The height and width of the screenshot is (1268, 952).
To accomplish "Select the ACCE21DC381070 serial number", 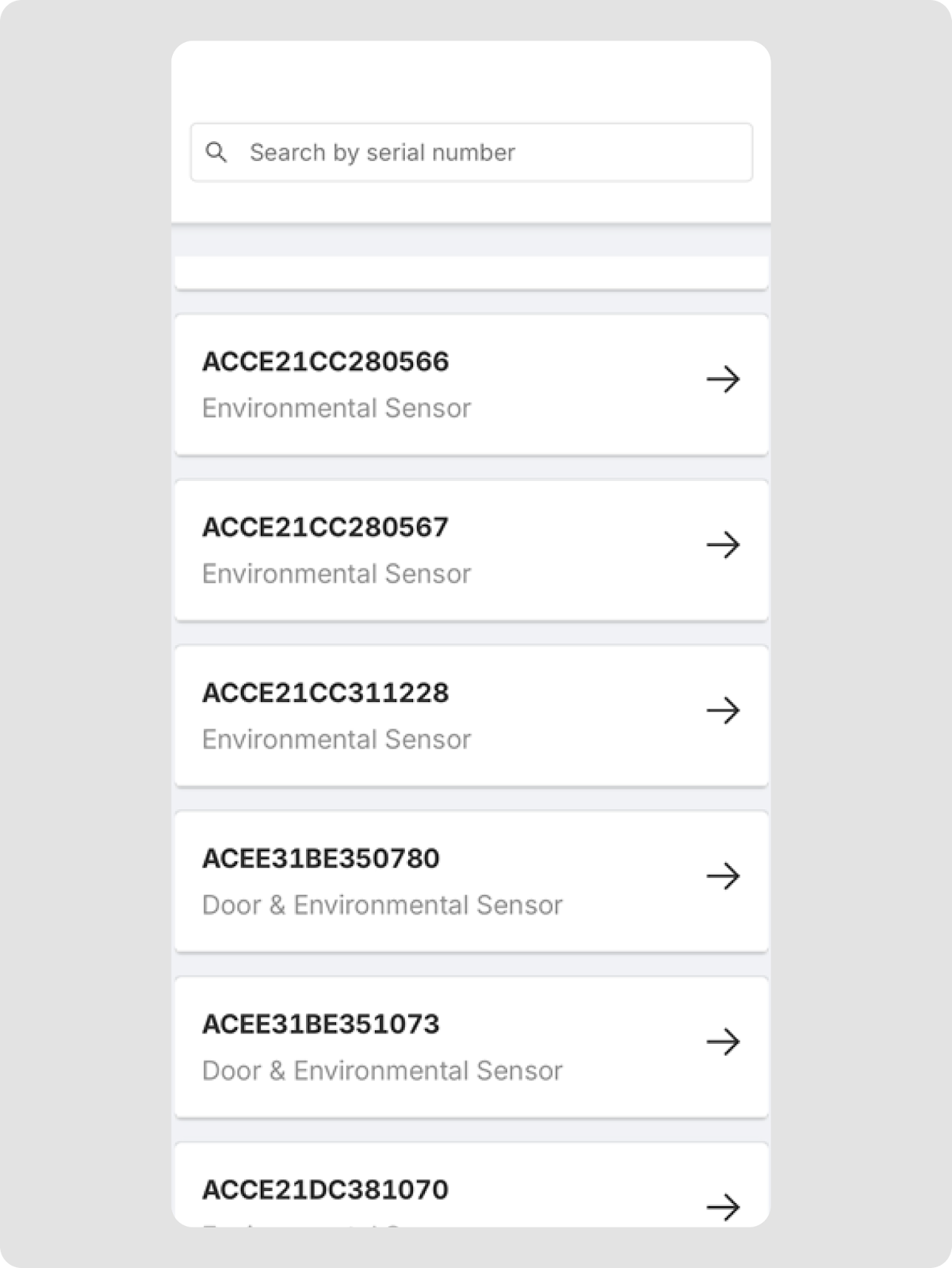I will coord(325,1190).
